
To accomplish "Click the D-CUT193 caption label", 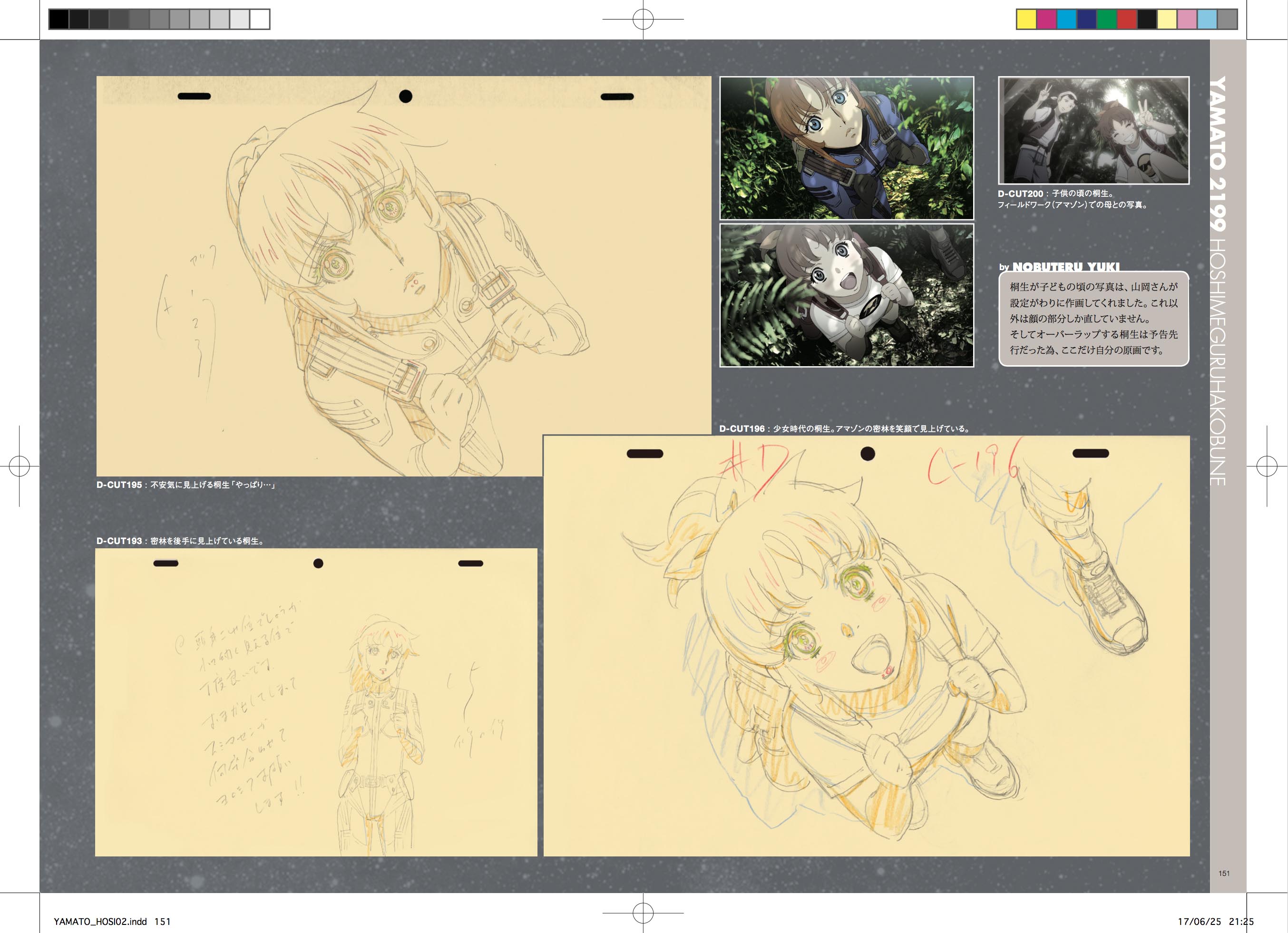I will pyautogui.click(x=119, y=541).
